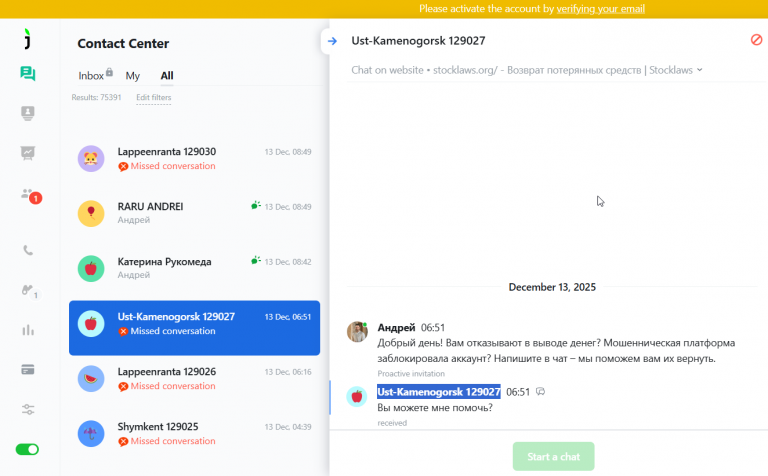Select the Ust-Kamenogorsk 129027 conversation in list
The height and width of the screenshot is (476, 768).
pos(194,328)
